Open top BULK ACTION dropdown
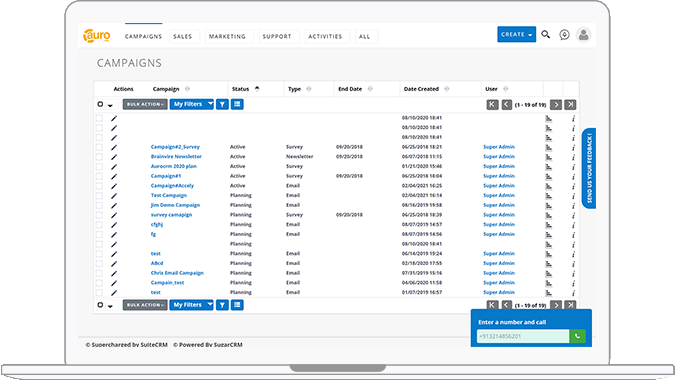This screenshot has width=675, height=380. click(145, 104)
